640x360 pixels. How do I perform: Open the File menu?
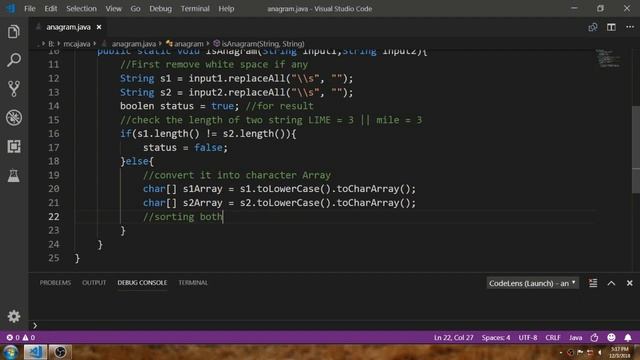(29, 9)
